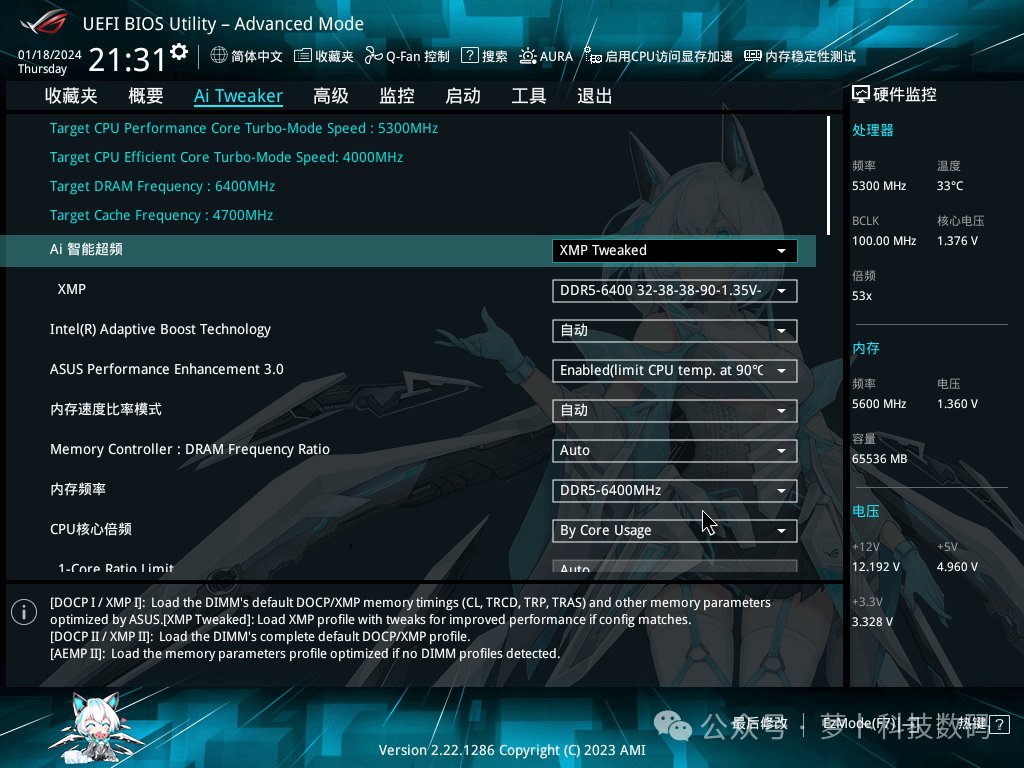The width and height of the screenshot is (1024, 768).
Task: Click the 5600 MHz memory frequency value
Action: (x=879, y=404)
